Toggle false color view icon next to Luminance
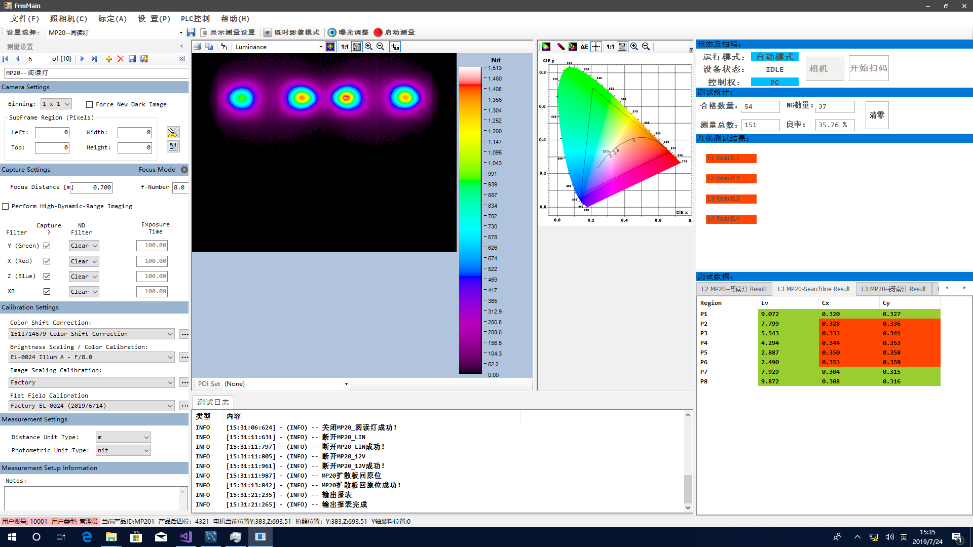The width and height of the screenshot is (973, 547). (331, 47)
